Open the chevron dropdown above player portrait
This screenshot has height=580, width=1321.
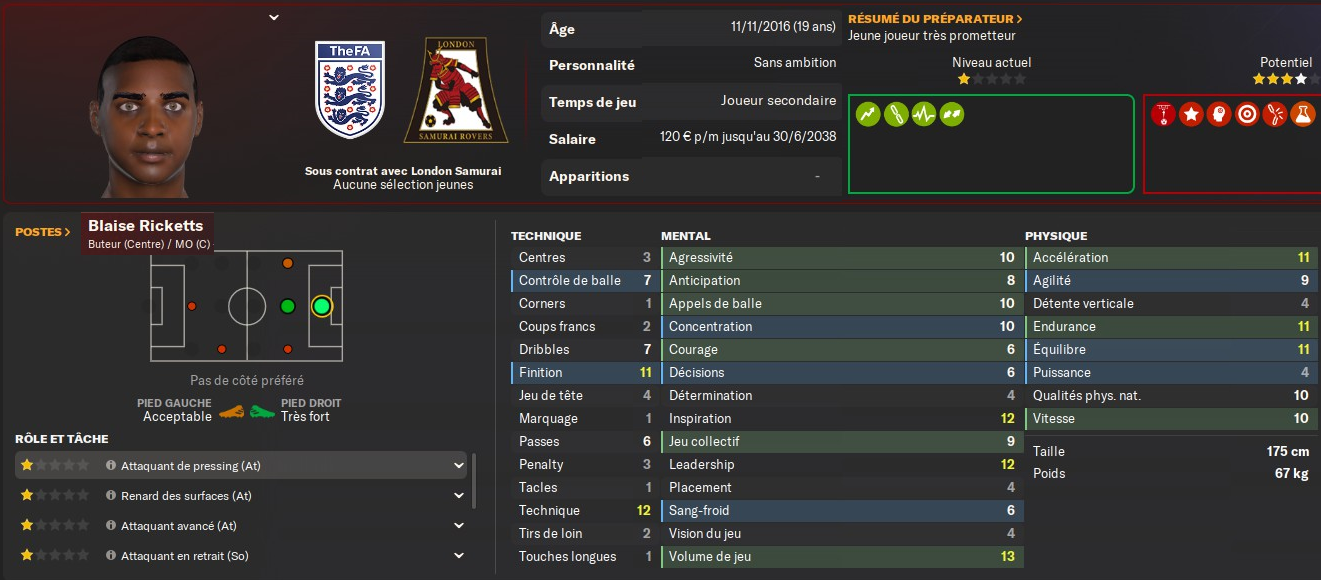click(x=274, y=17)
